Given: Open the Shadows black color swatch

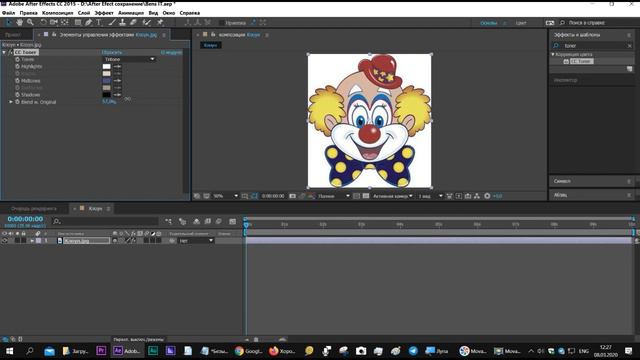Looking at the screenshot, I should (x=107, y=95).
